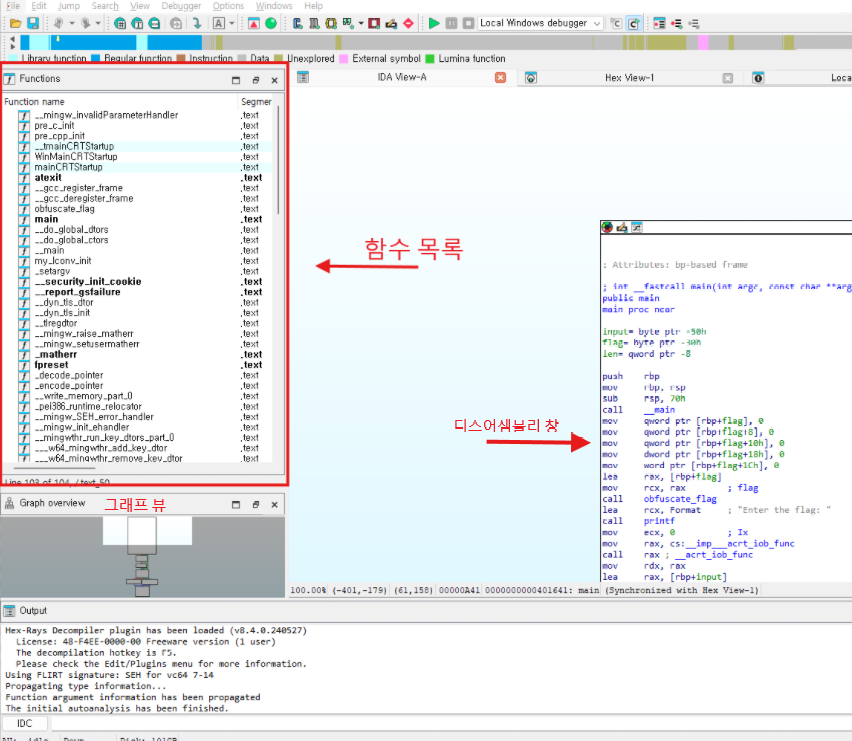
Task: Click the function icon beside main
Action: pyautogui.click(x=23, y=219)
